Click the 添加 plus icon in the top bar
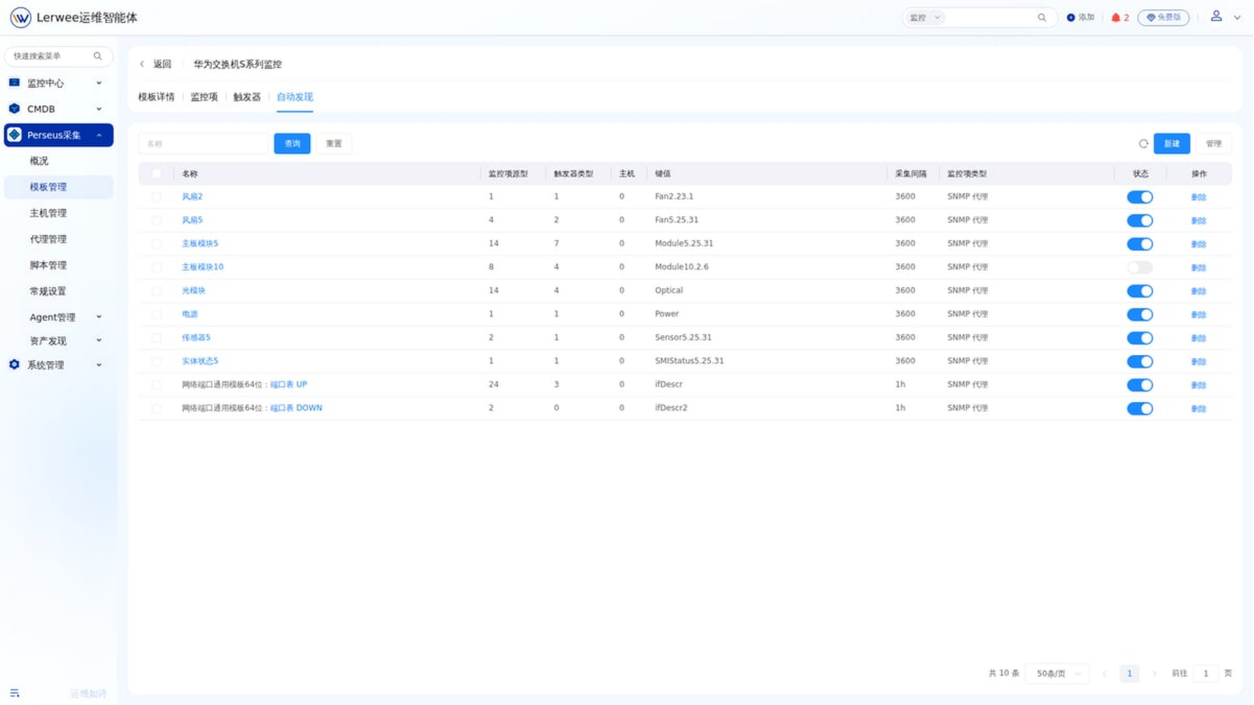The width and height of the screenshot is (1254, 705). tap(1071, 18)
